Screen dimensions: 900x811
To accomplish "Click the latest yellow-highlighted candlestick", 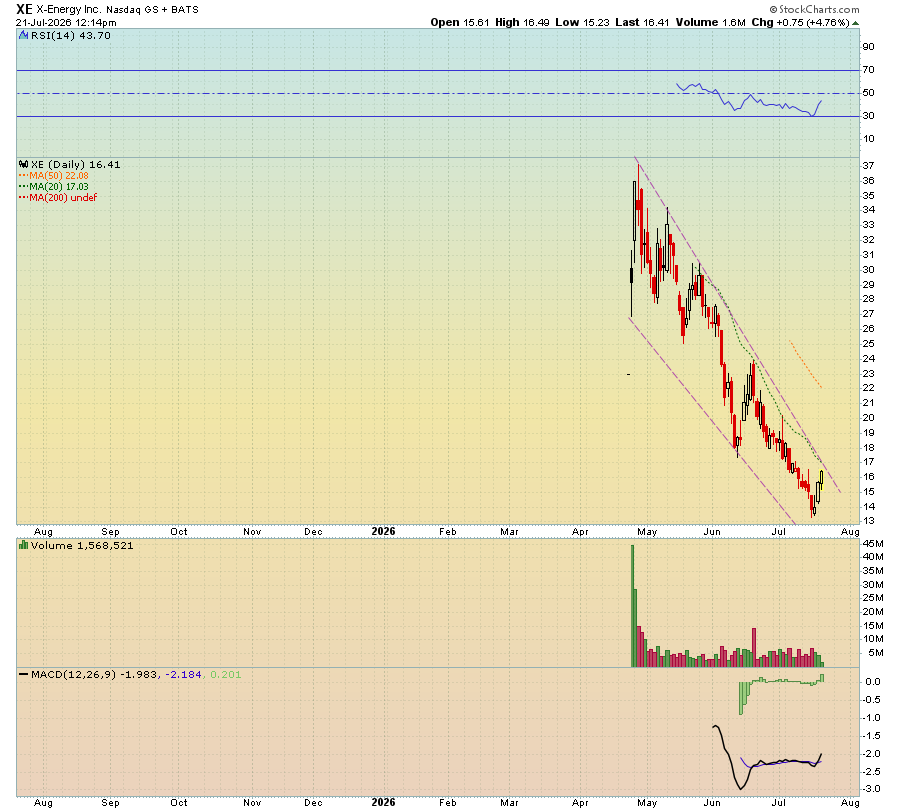I will click(821, 480).
